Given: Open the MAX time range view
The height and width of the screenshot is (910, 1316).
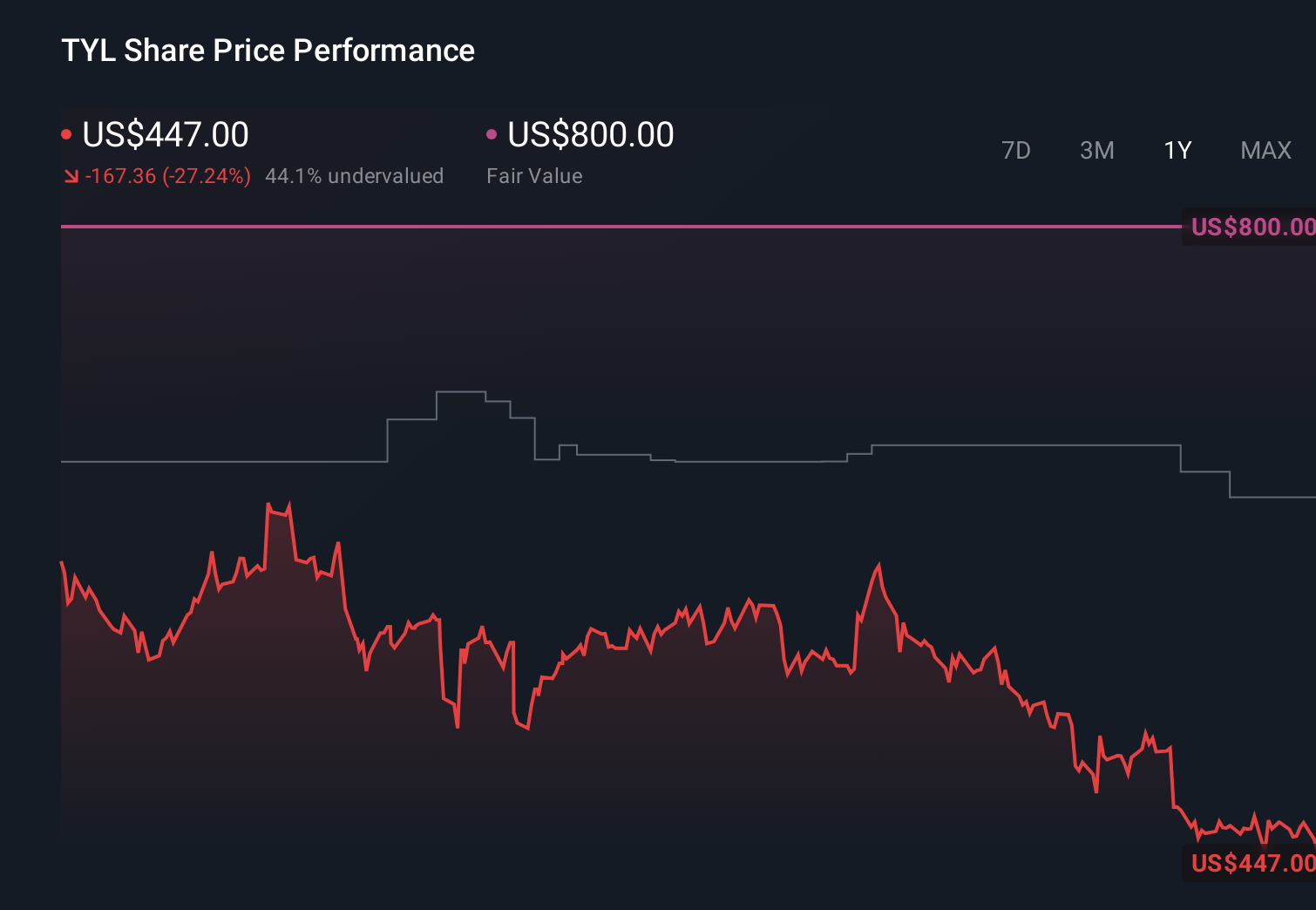Looking at the screenshot, I should (1265, 150).
